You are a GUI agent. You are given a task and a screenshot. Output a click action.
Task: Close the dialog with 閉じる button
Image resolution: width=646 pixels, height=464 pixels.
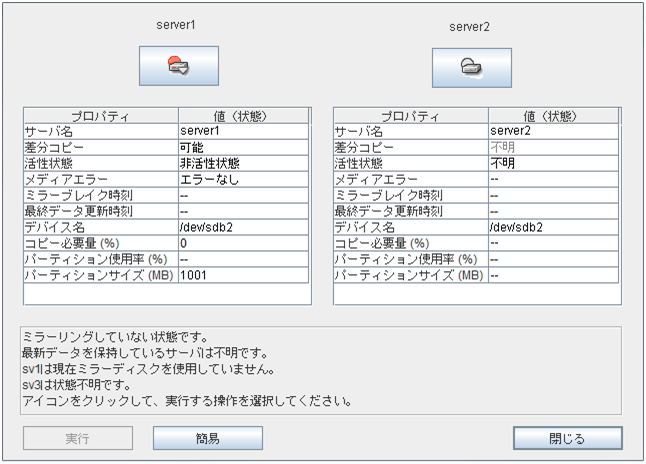[x=567, y=438]
